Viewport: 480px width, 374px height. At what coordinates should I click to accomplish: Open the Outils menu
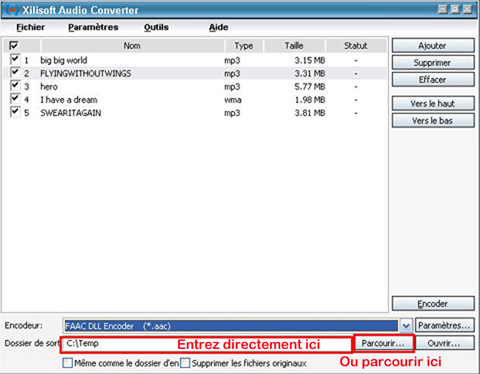tap(156, 27)
